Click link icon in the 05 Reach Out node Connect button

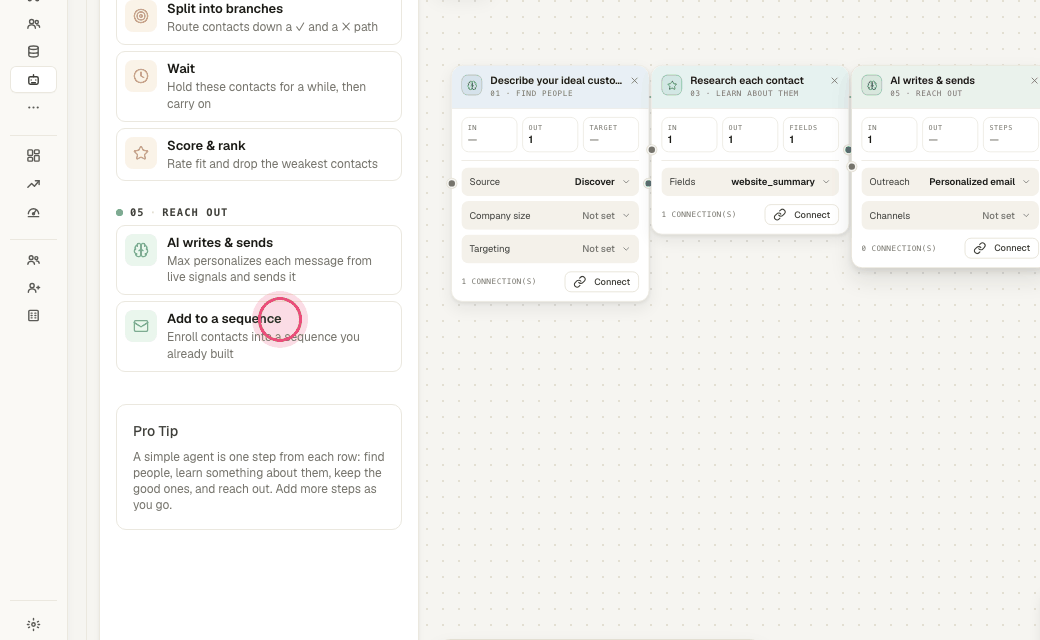[980, 248]
